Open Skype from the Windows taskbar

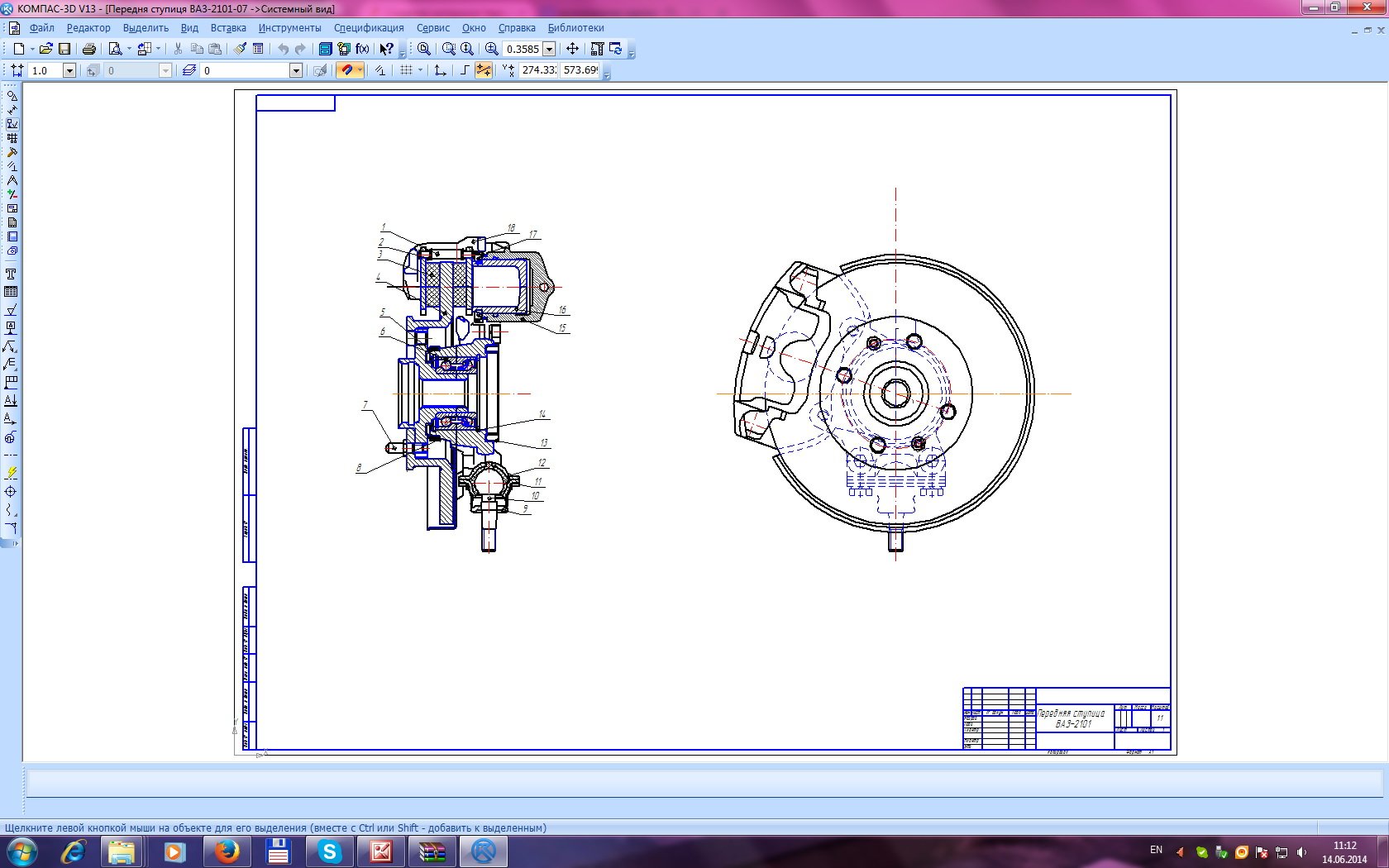(330, 851)
